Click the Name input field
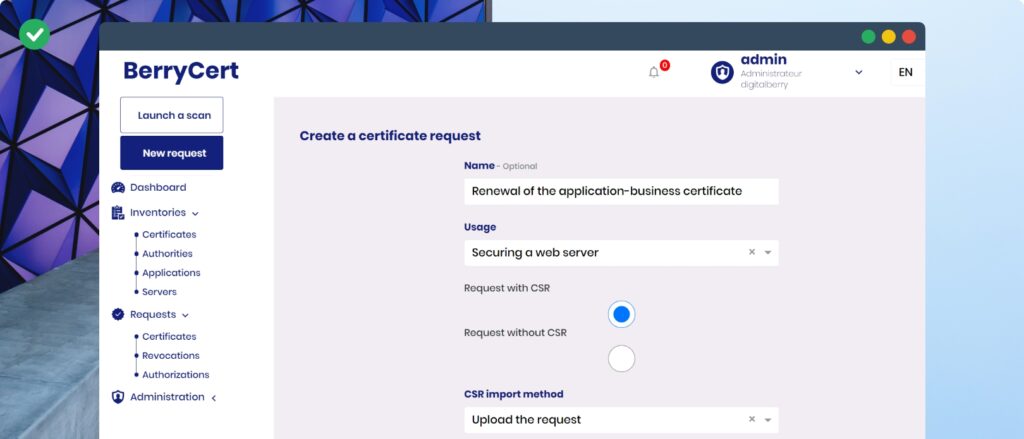1024x439 pixels. coord(621,191)
